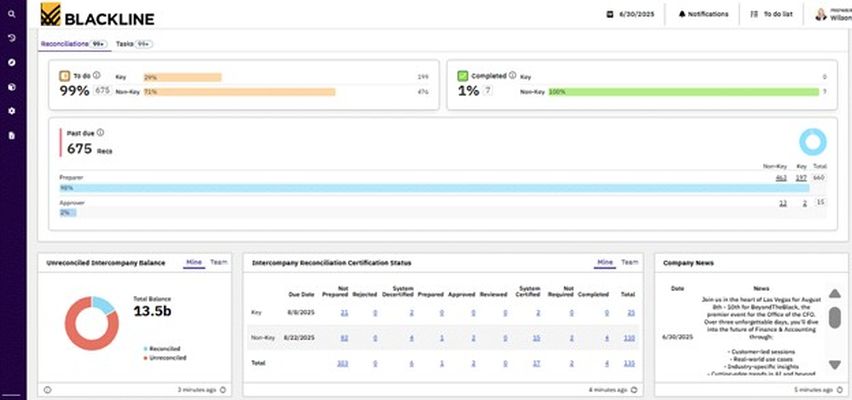Click info icon next to Past due
852x400 pixels.
pyautogui.click(x=100, y=132)
